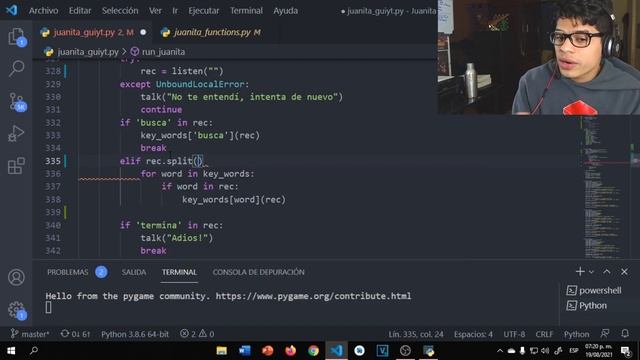The height and width of the screenshot is (360, 640).
Task: Open the Windows Action Center
Action: (626, 351)
